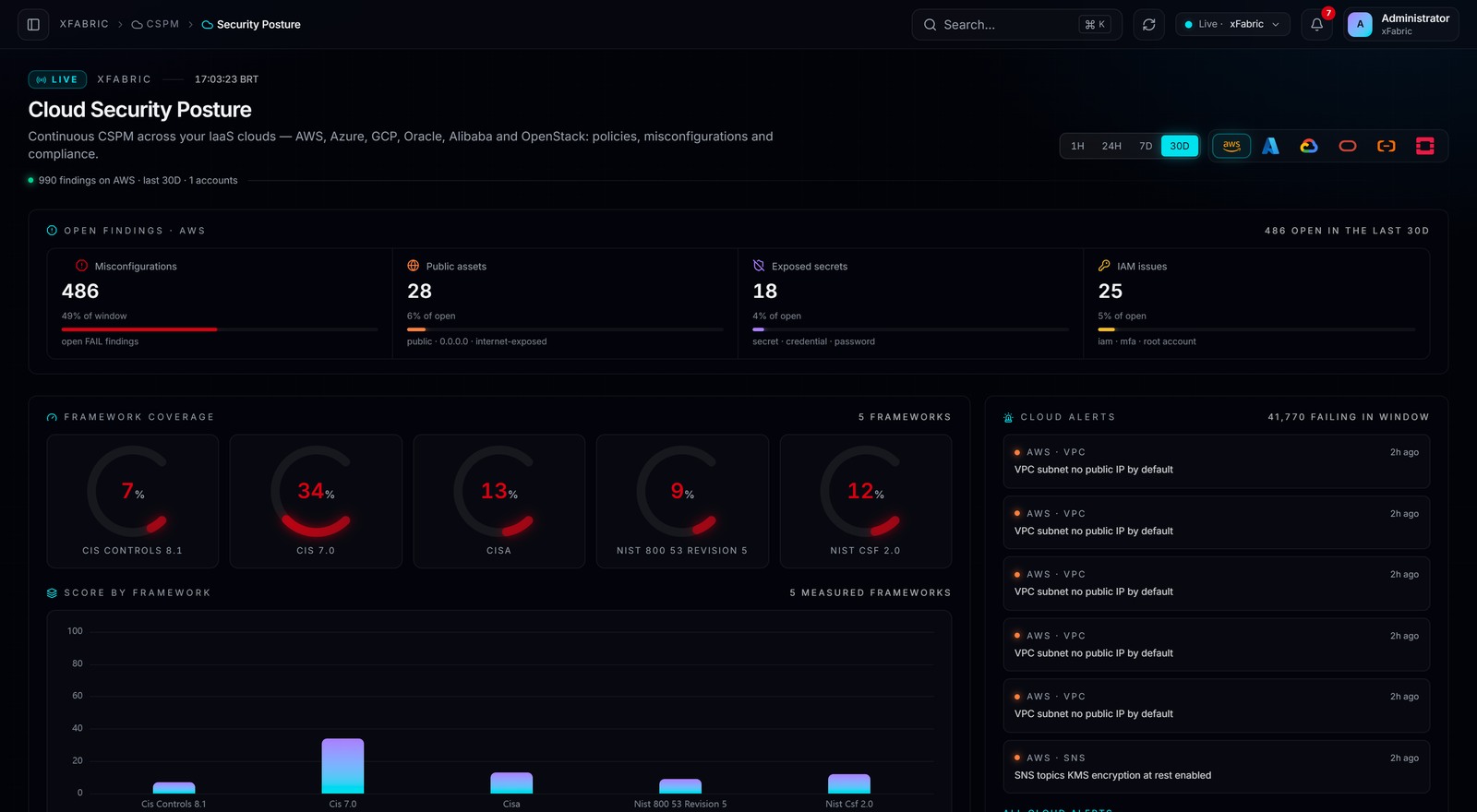1477x812 pixels.
Task: Click the search magnifier icon
Action: (930, 25)
